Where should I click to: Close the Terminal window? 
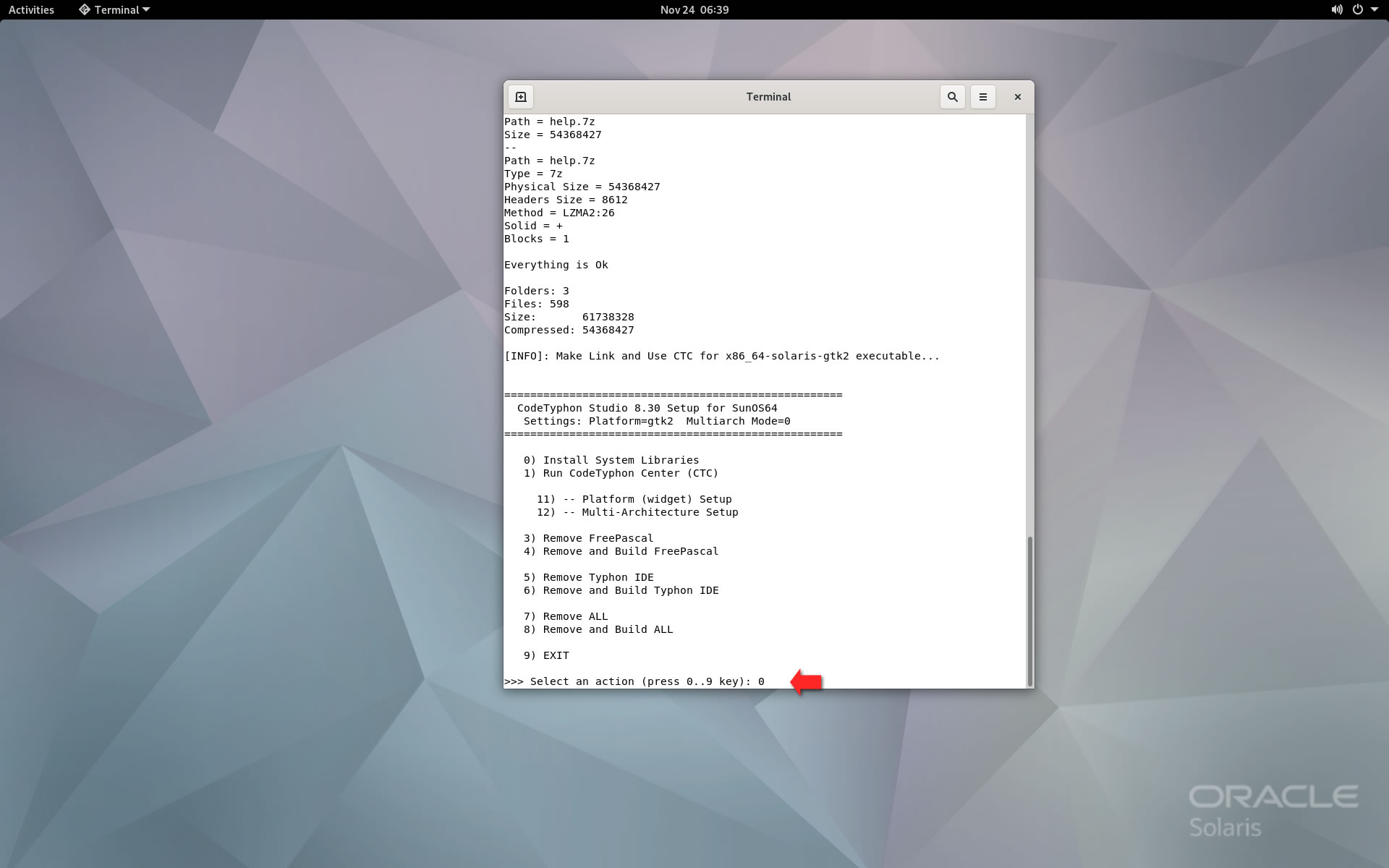click(x=1017, y=97)
